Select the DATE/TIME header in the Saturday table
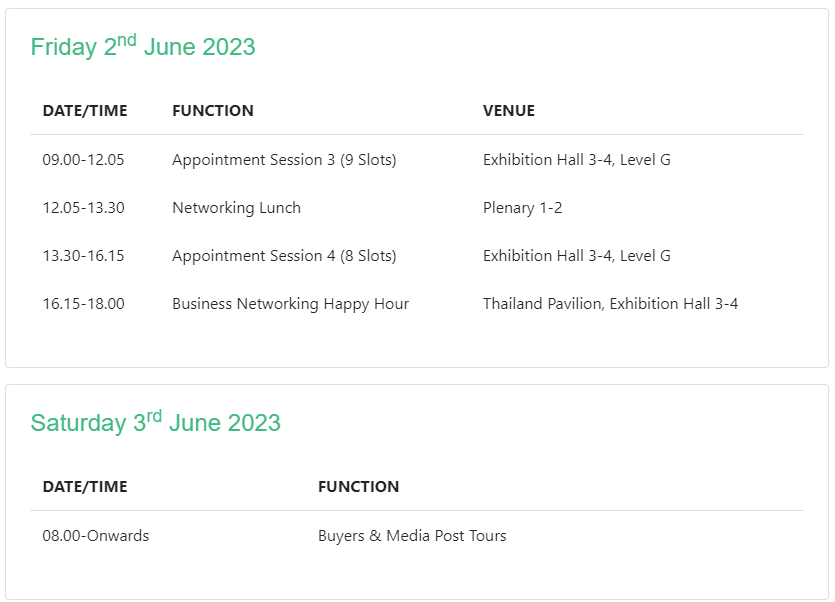The image size is (835, 602). click(x=85, y=486)
